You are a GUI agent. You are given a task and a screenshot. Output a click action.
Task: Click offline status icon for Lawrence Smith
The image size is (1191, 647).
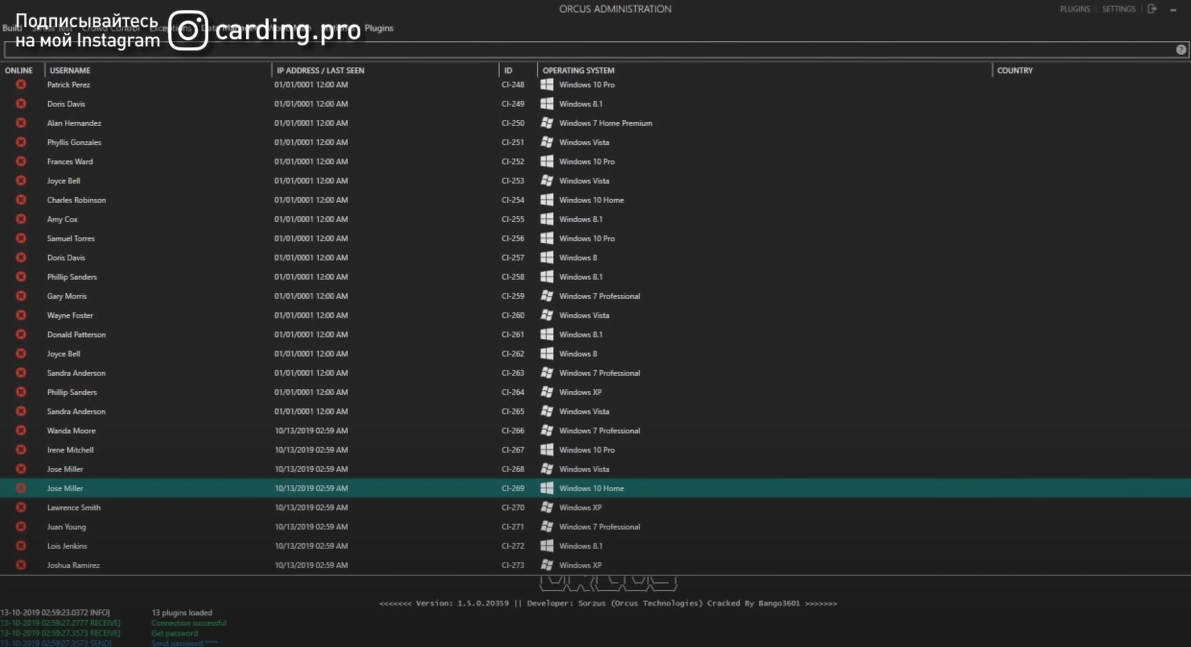(21, 507)
